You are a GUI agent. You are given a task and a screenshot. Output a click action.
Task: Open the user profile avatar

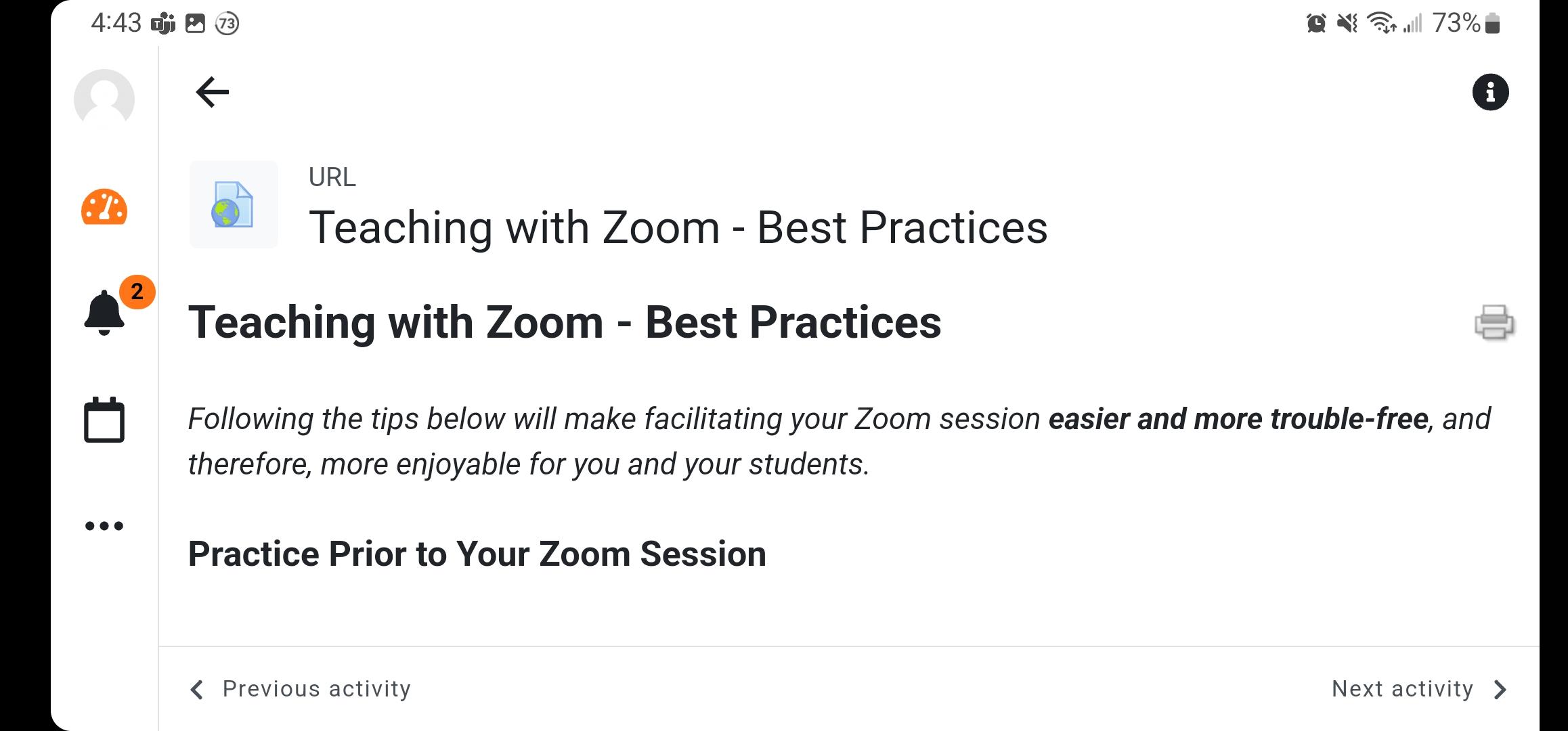104,99
